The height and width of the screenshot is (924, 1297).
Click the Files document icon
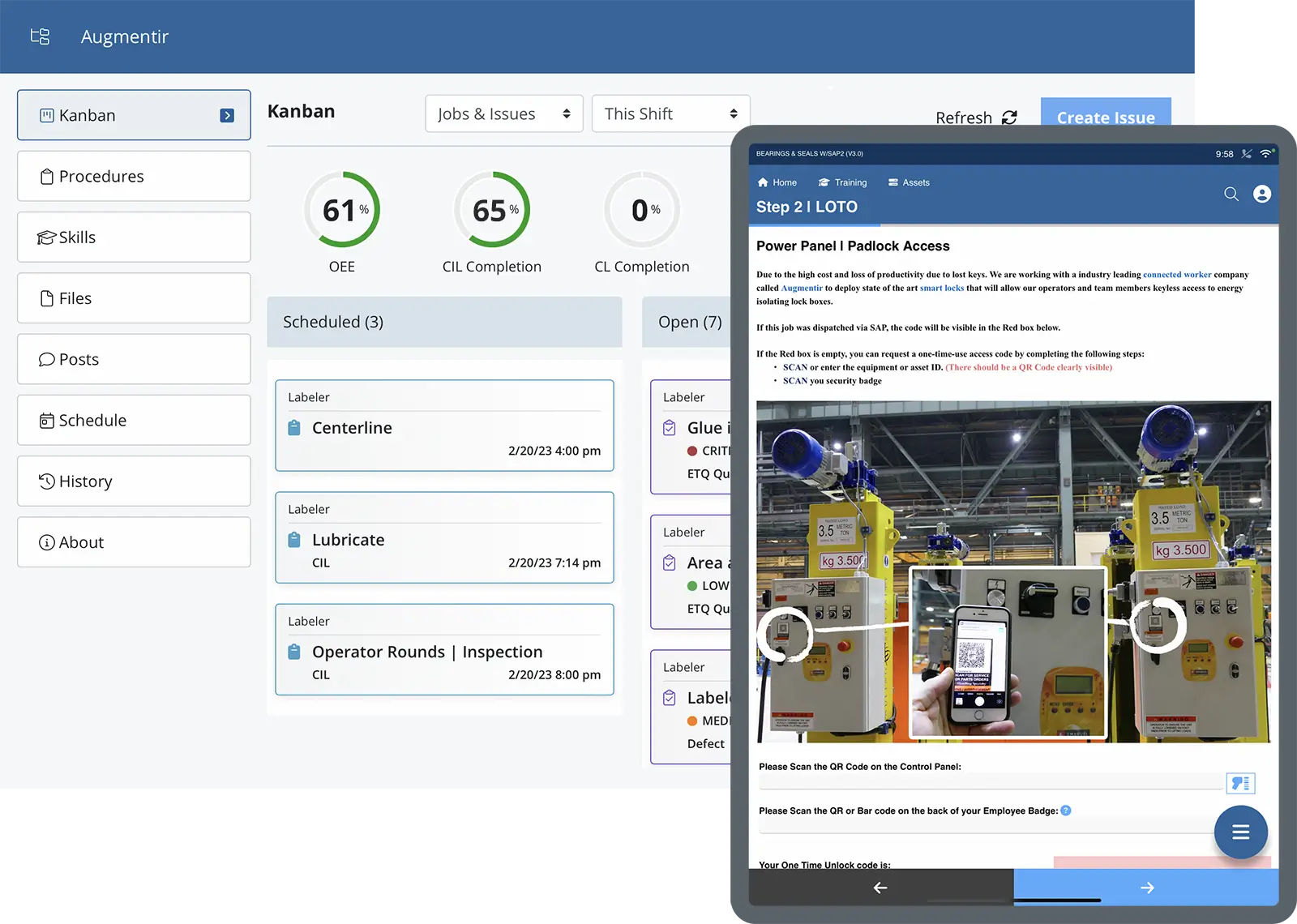pyautogui.click(x=47, y=298)
